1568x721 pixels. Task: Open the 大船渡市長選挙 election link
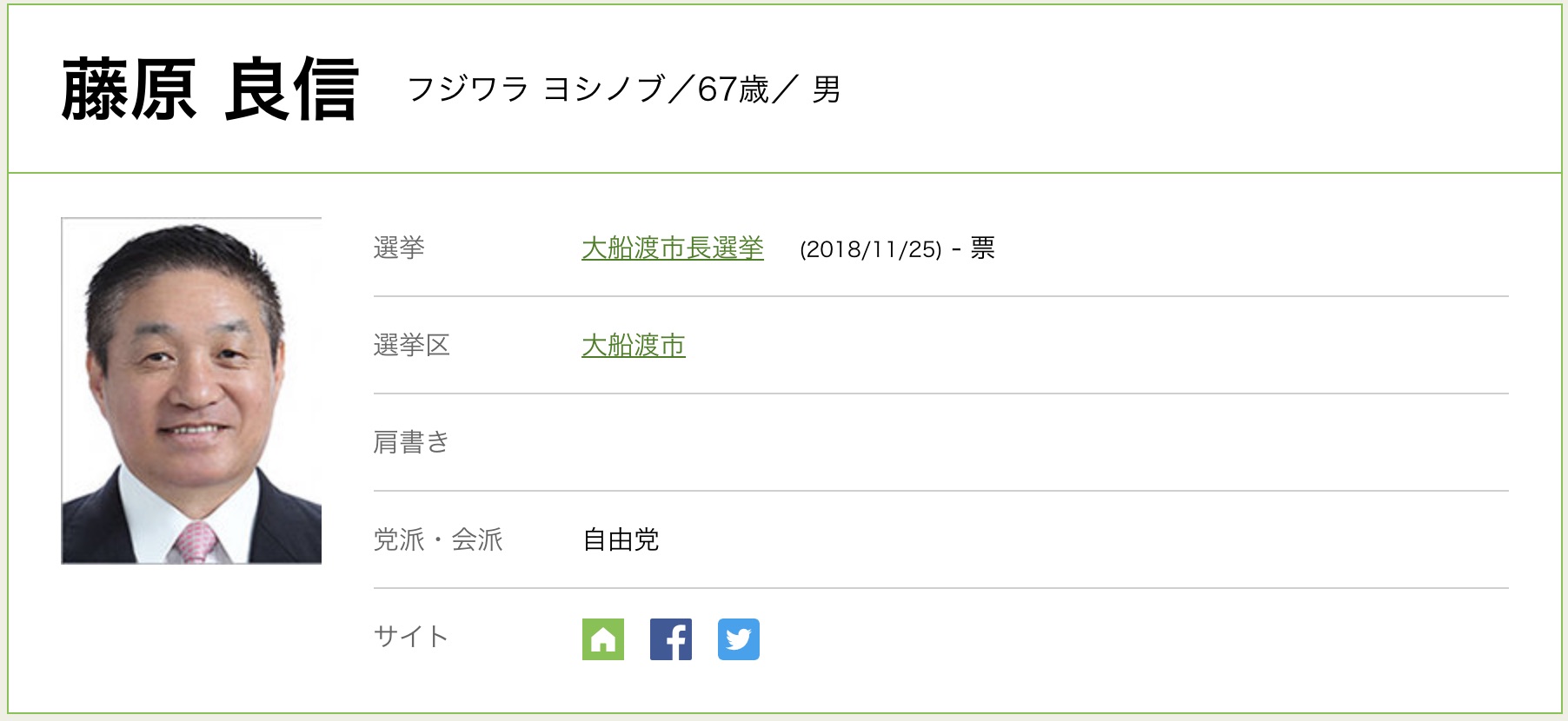(672, 248)
